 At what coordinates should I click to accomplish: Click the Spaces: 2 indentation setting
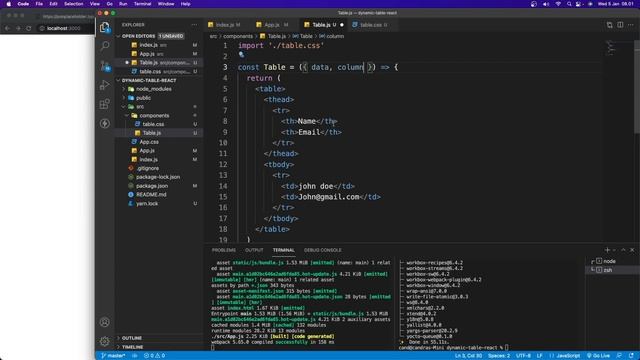point(499,356)
